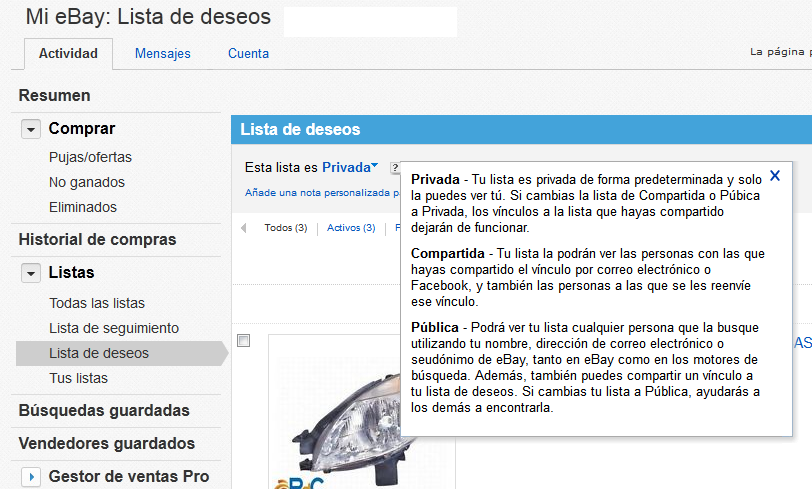This screenshot has height=489, width=812.
Task: Click the bold Pública term in popup
Action: click(434, 327)
